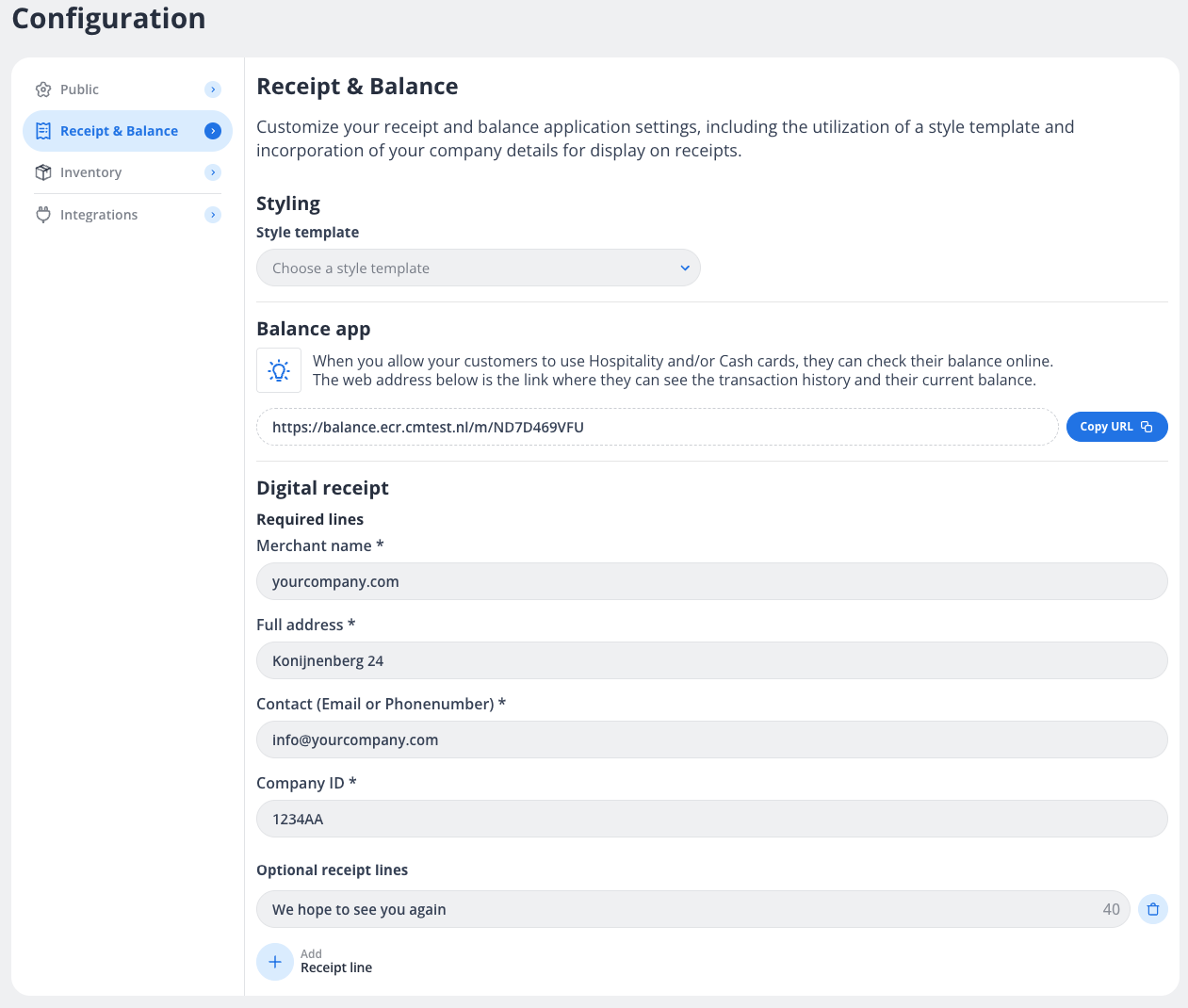The height and width of the screenshot is (1008, 1188).
Task: Expand the Inventory section chevron
Action: [x=213, y=172]
